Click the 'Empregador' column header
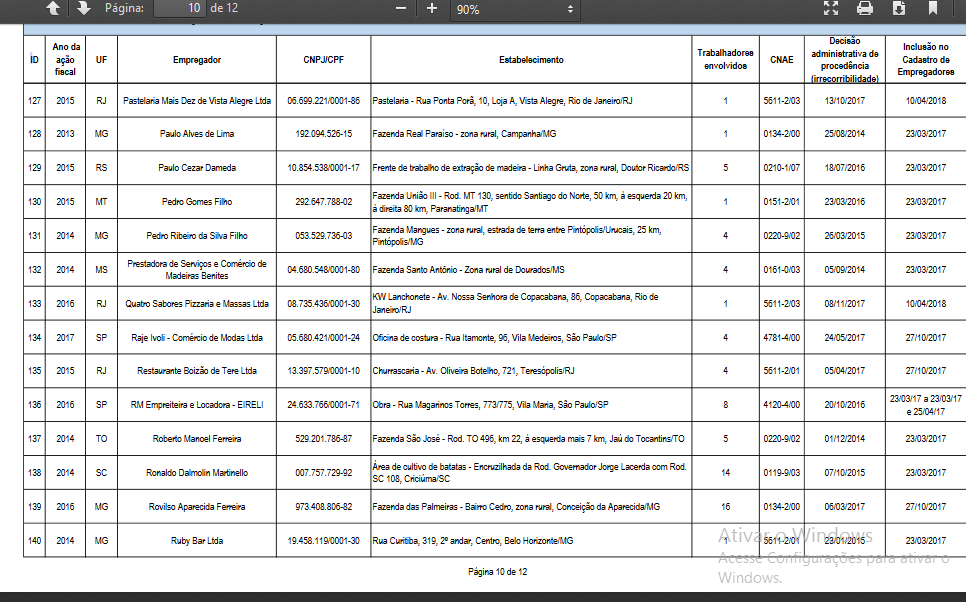This screenshot has height=602, width=966. pos(197,60)
